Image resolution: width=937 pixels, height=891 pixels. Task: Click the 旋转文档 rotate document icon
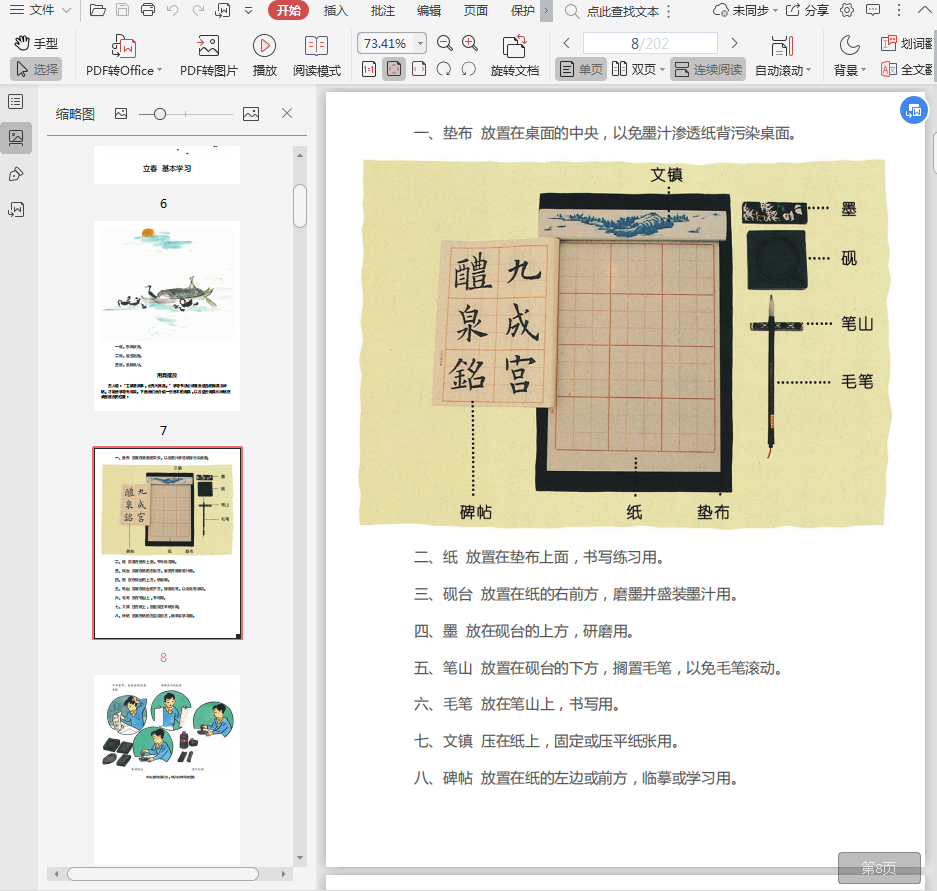pos(514,47)
